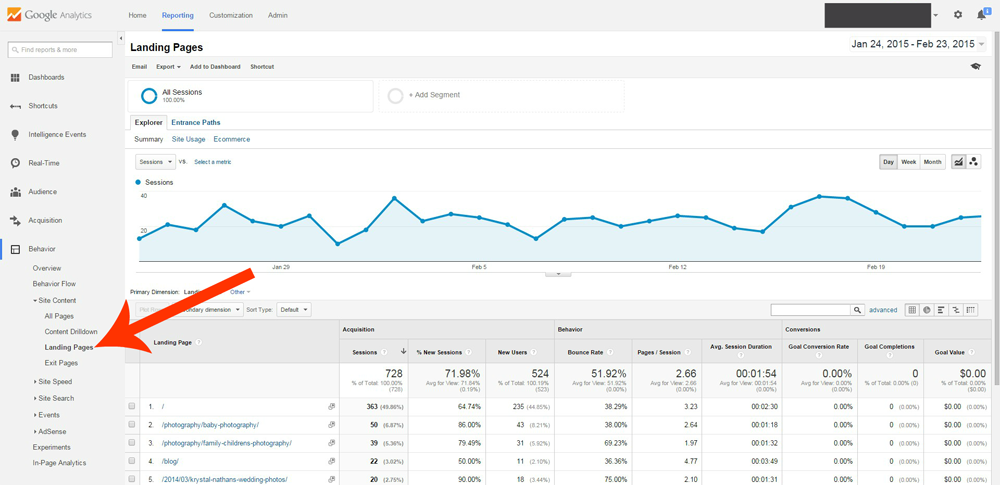This screenshot has width=1000, height=485.
Task: Click Add to Dashboard button
Action: coord(215,67)
